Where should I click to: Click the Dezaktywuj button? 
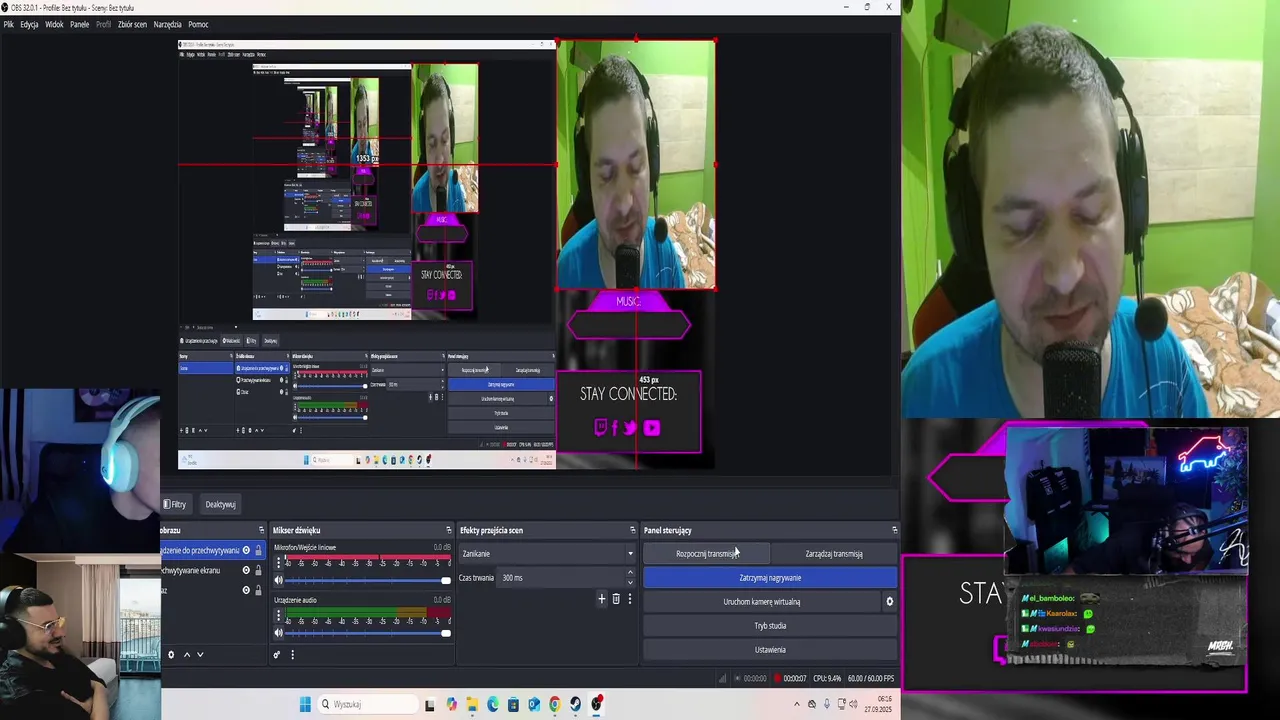pyautogui.click(x=220, y=504)
